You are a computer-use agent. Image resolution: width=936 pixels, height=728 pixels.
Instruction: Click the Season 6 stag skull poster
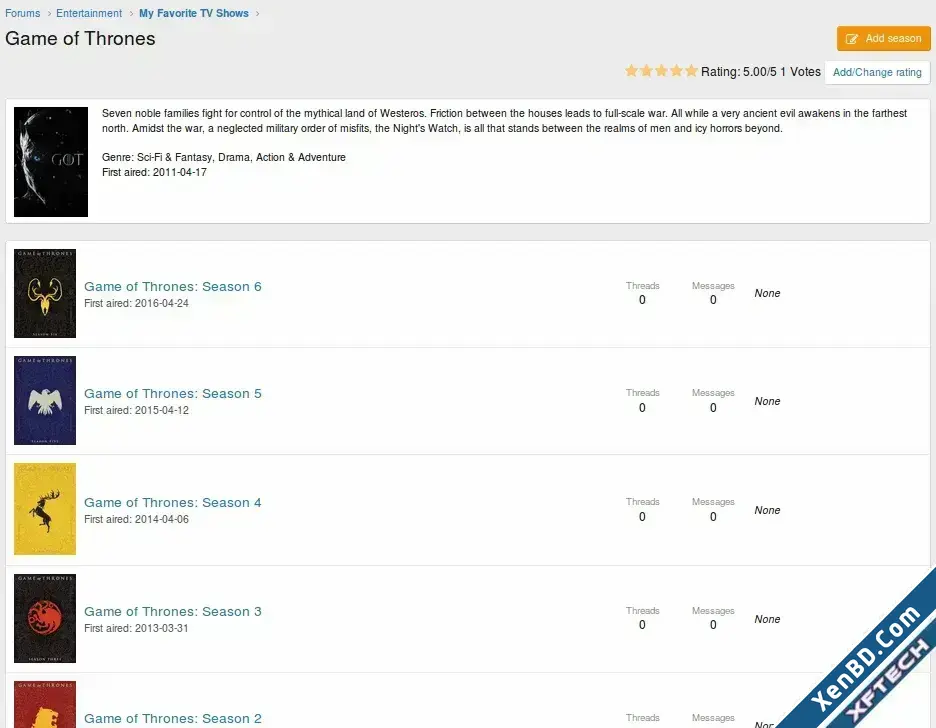[45, 293]
